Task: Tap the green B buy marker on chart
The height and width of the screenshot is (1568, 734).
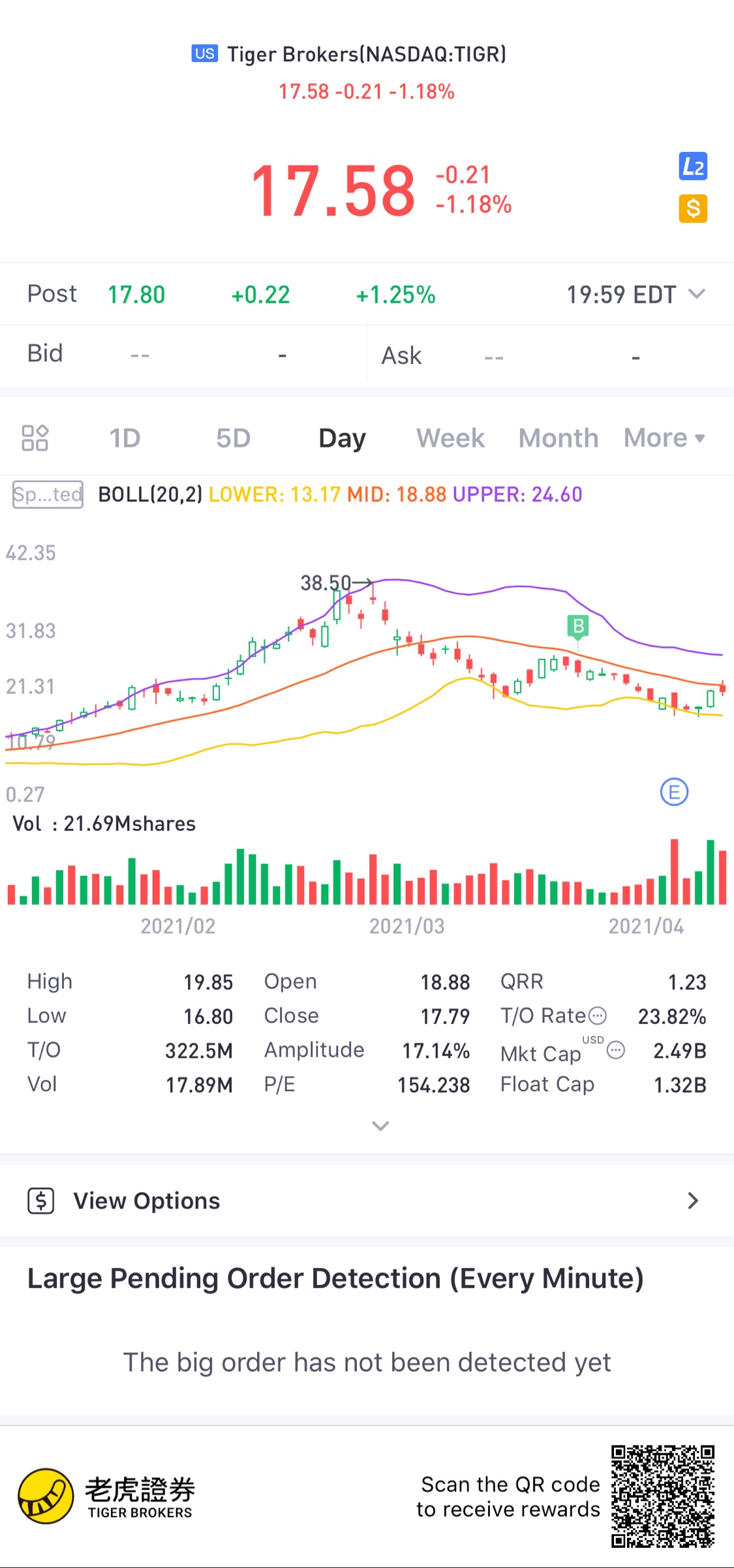Action: 578,627
